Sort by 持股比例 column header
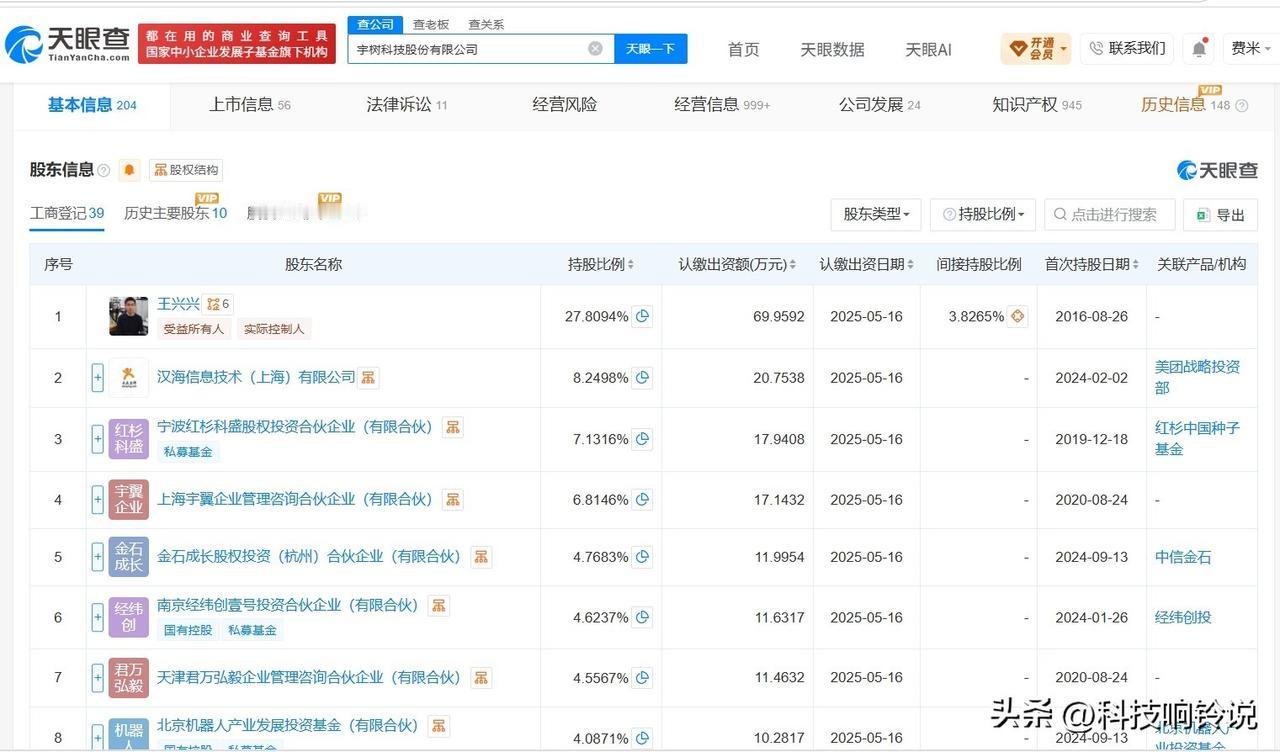The image size is (1280, 752). point(601,264)
